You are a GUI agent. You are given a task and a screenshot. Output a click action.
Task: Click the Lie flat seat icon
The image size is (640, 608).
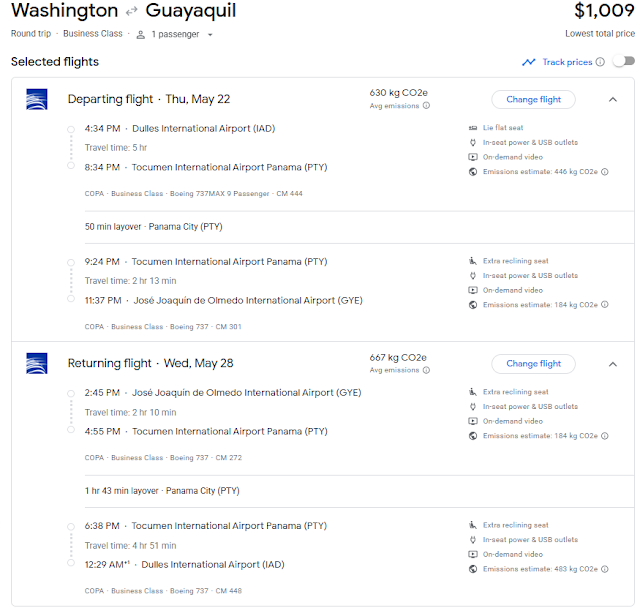click(x=473, y=128)
